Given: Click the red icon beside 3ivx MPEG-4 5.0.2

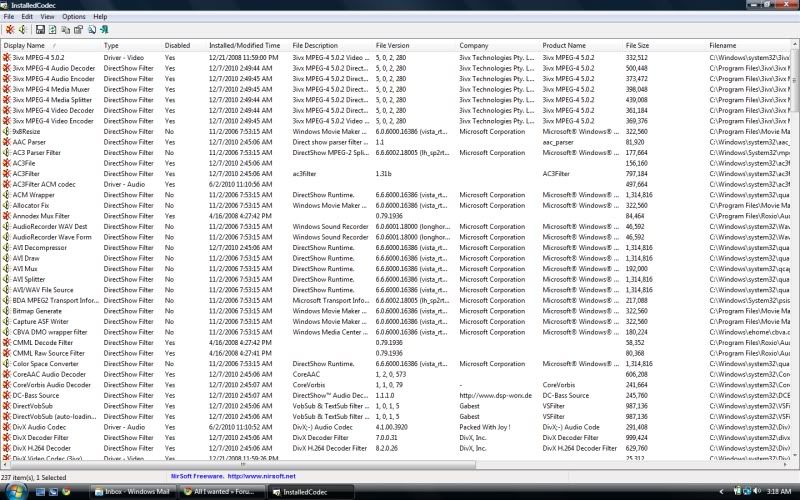Looking at the screenshot, I should coord(6,58).
